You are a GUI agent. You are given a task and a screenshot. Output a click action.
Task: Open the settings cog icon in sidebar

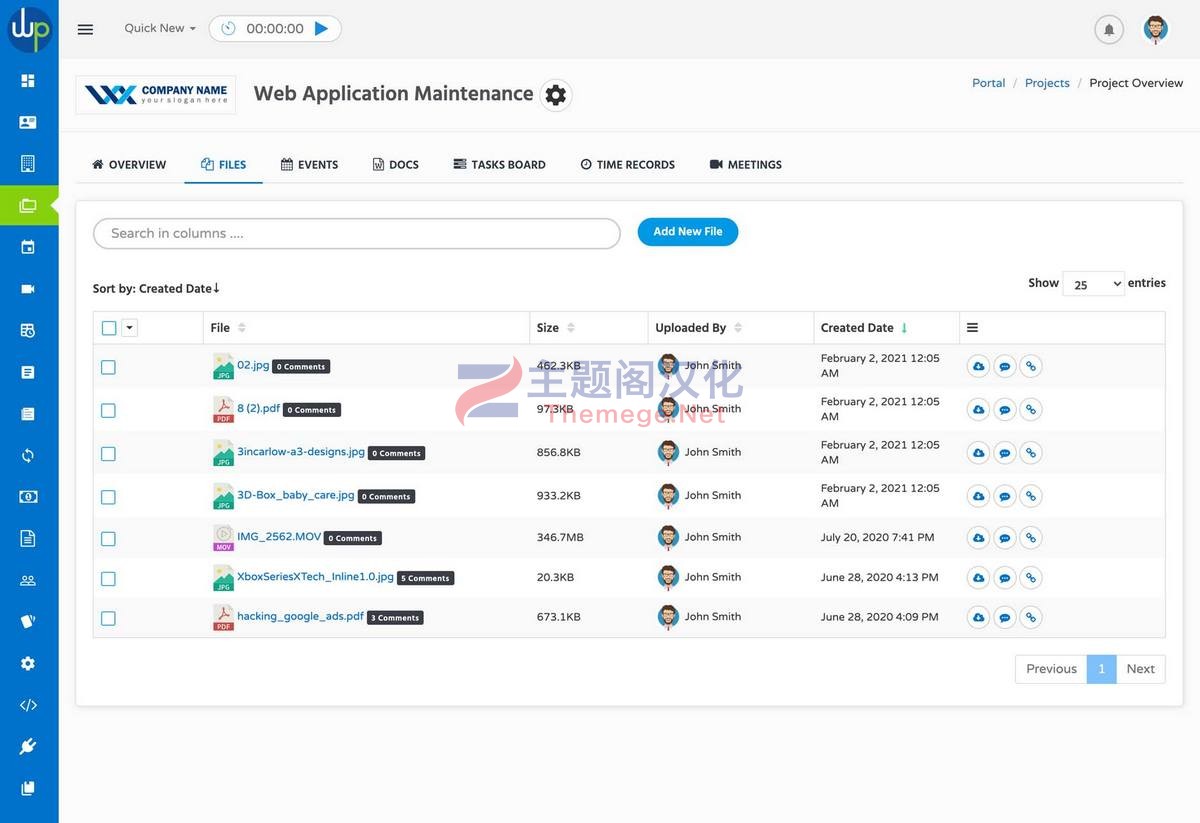(28, 663)
